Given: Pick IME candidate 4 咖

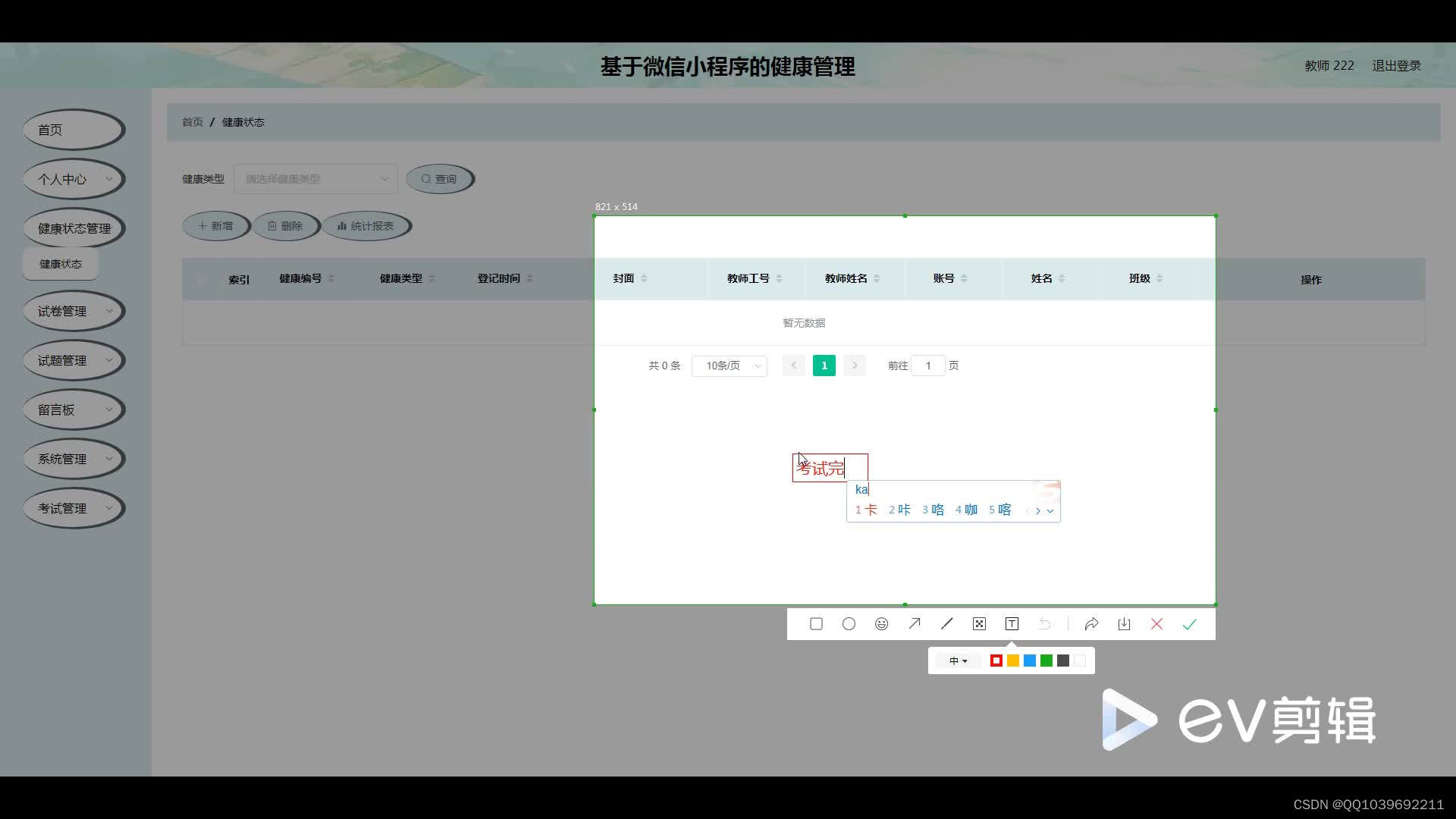Looking at the screenshot, I should pyautogui.click(x=966, y=510).
